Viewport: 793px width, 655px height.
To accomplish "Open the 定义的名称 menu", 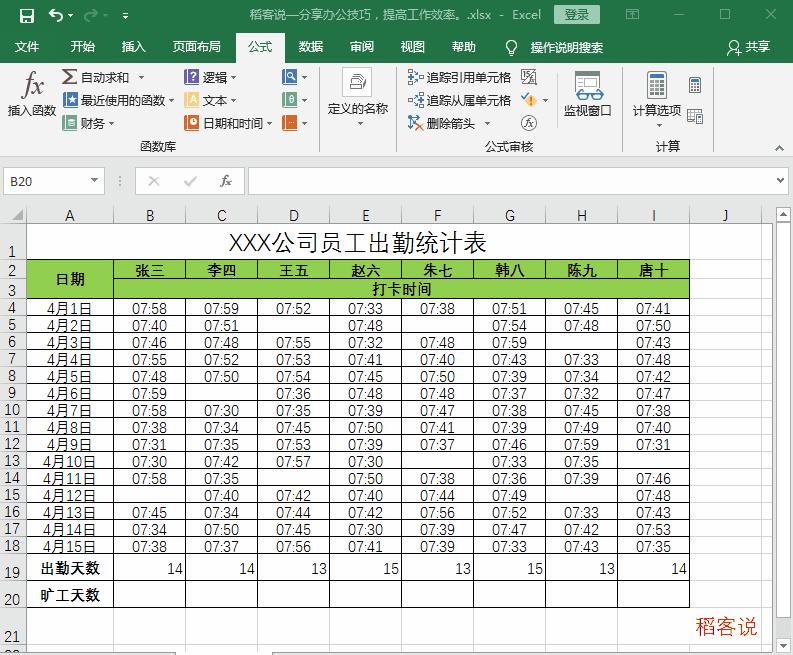I will [x=358, y=97].
